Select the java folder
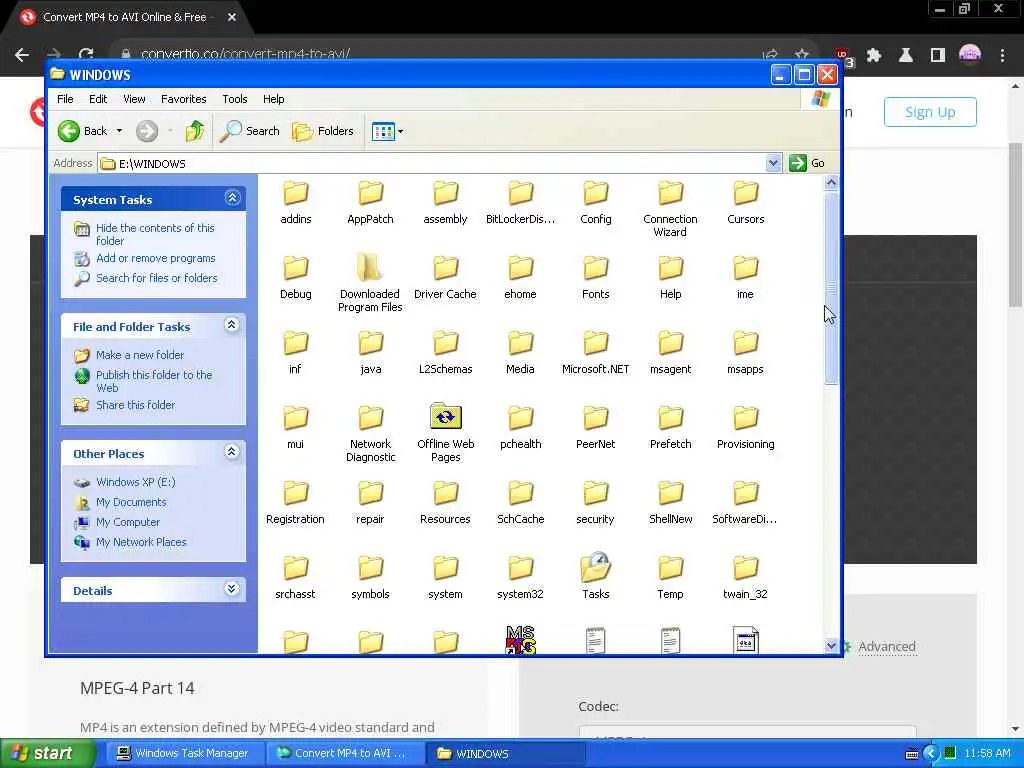The height and width of the screenshot is (768, 1024). click(x=370, y=352)
